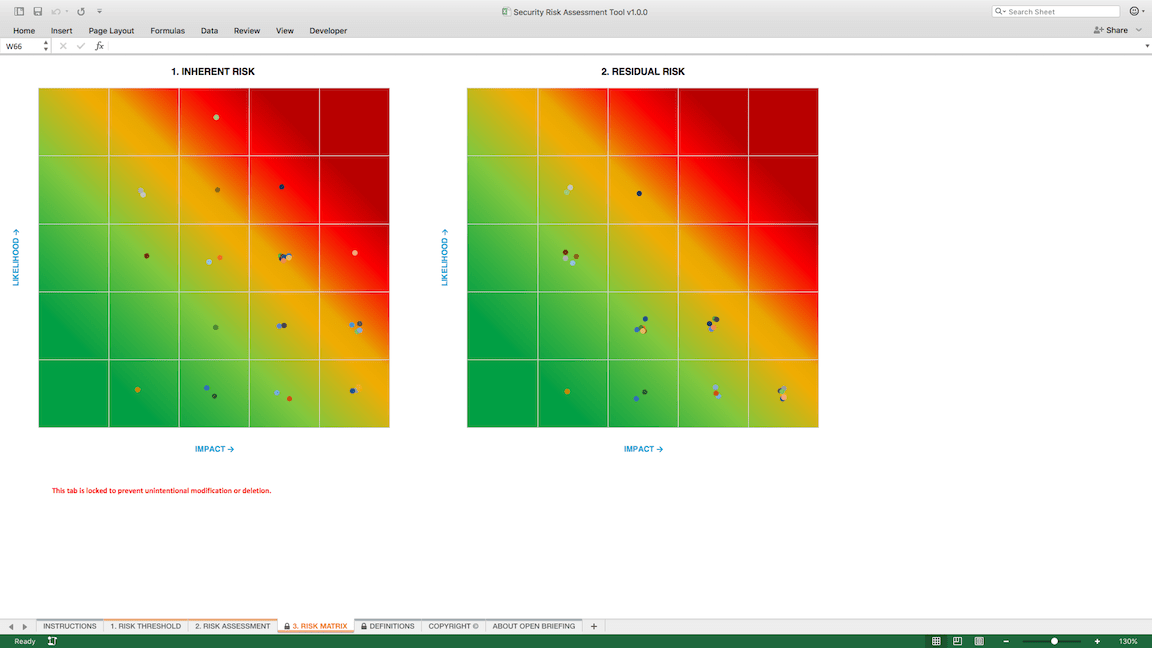Add a new sheet with the plus button
The width and height of the screenshot is (1152, 648).
[593, 626]
